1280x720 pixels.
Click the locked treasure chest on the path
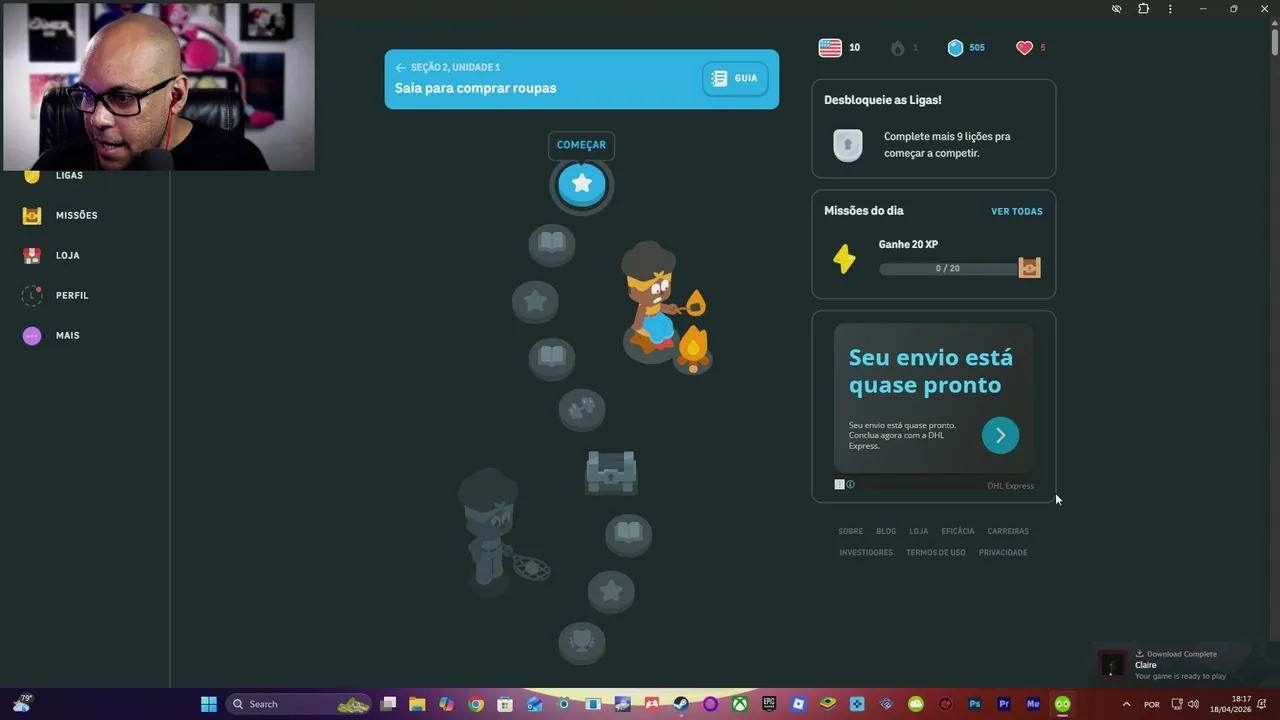tap(611, 472)
